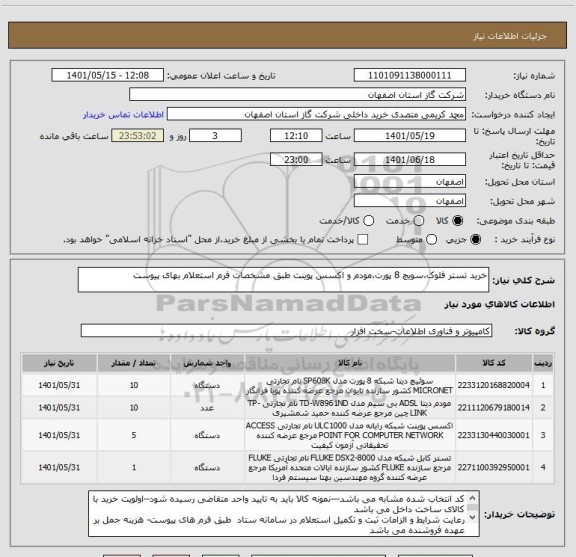Image resolution: width=576 pixels, height=557 pixels.
Task: Click the SP608K MICRONET switch item name
Action: click(x=350, y=385)
